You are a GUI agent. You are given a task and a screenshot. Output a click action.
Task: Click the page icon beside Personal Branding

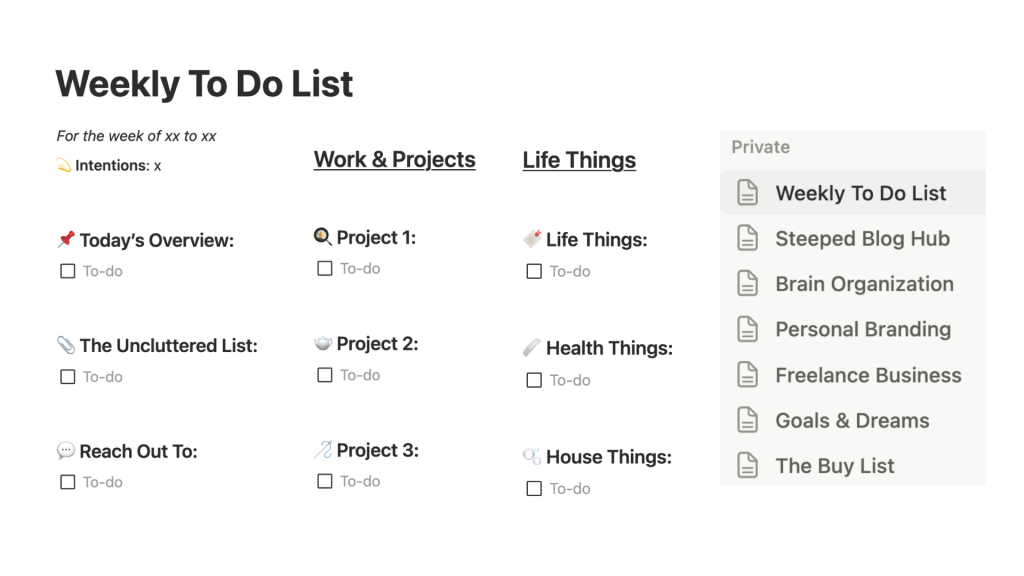pyautogui.click(x=747, y=329)
